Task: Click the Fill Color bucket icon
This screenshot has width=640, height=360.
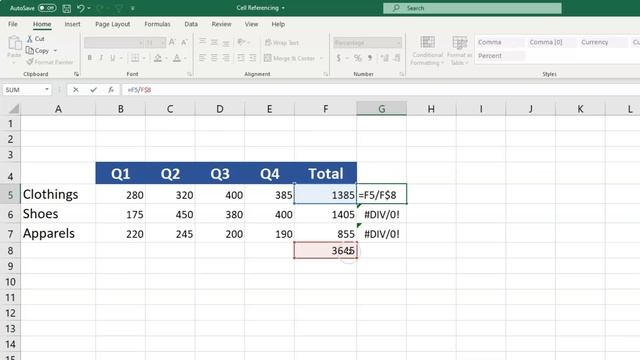Action: [x=158, y=58]
